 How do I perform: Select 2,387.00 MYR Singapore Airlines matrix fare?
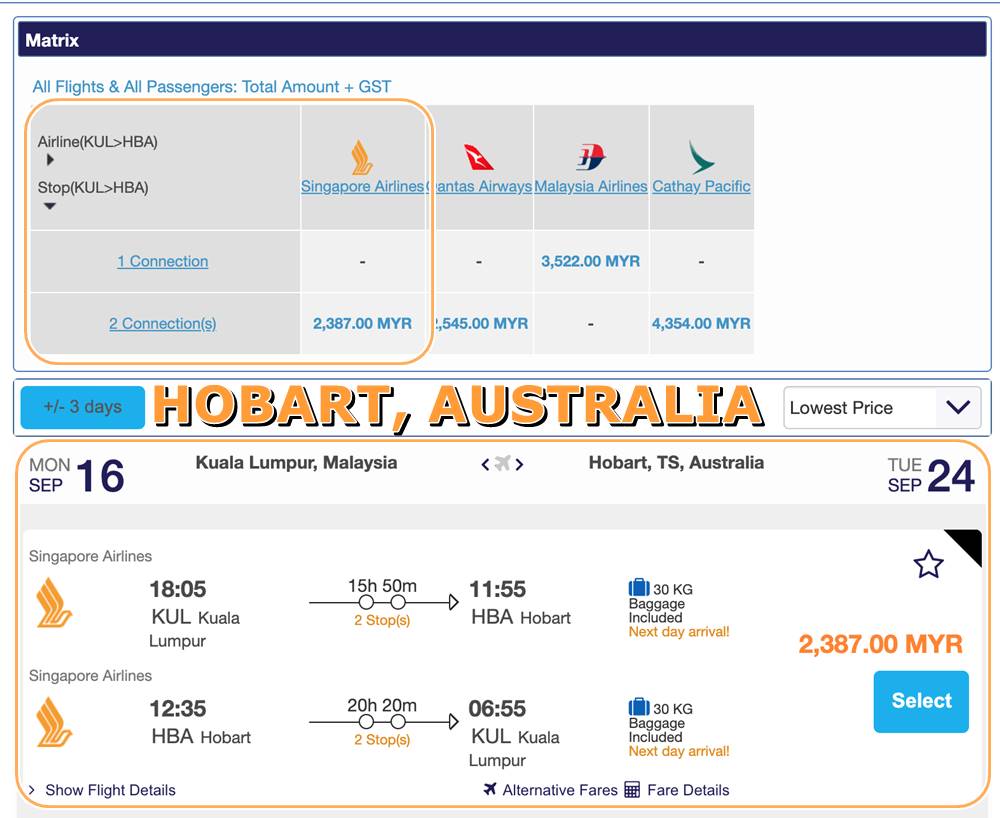click(362, 323)
